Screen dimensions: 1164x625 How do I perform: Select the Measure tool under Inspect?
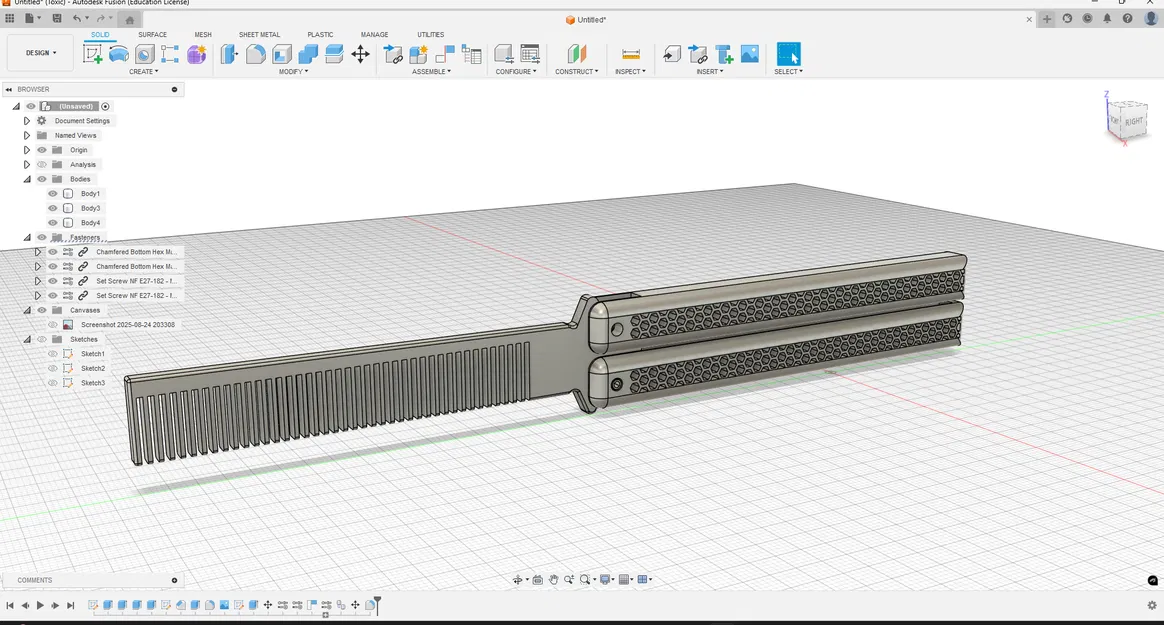click(x=631, y=53)
